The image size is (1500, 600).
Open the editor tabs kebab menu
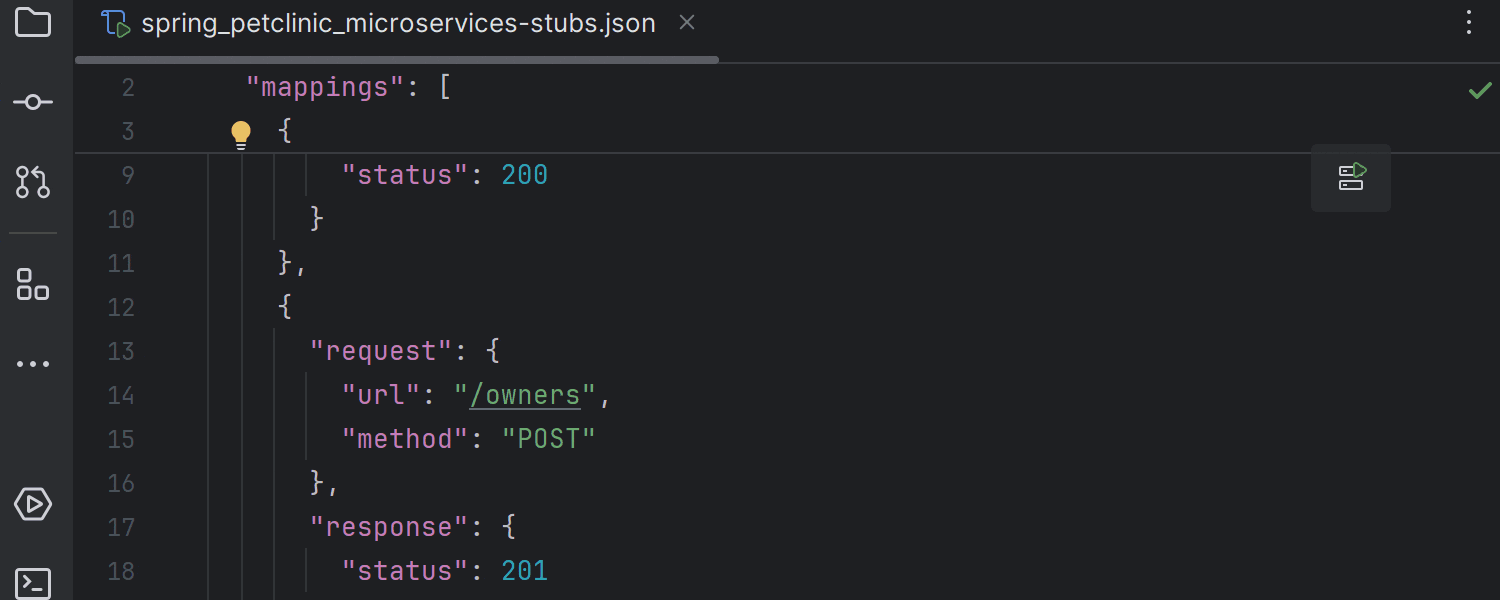(1469, 23)
